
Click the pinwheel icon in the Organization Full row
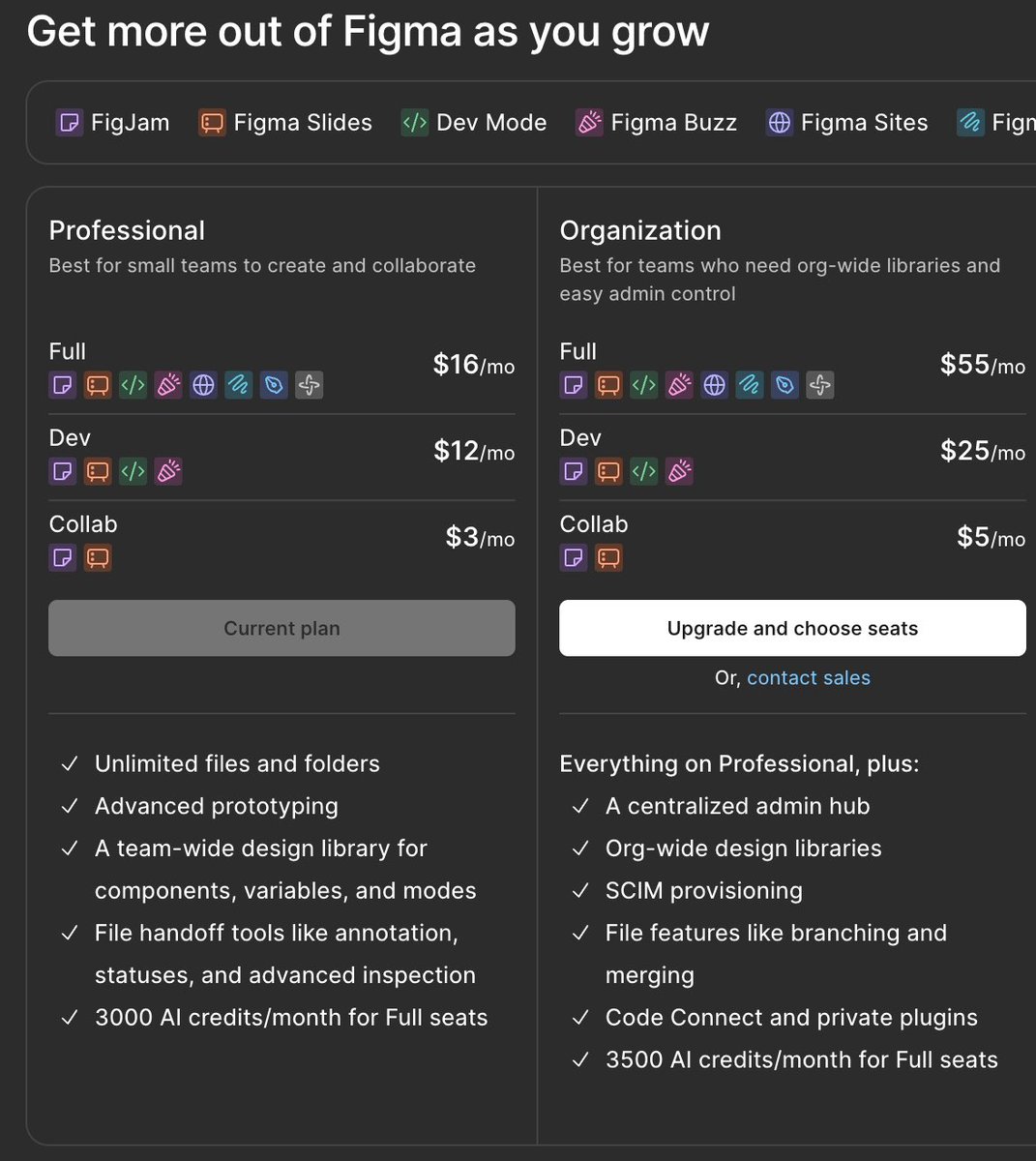click(819, 385)
